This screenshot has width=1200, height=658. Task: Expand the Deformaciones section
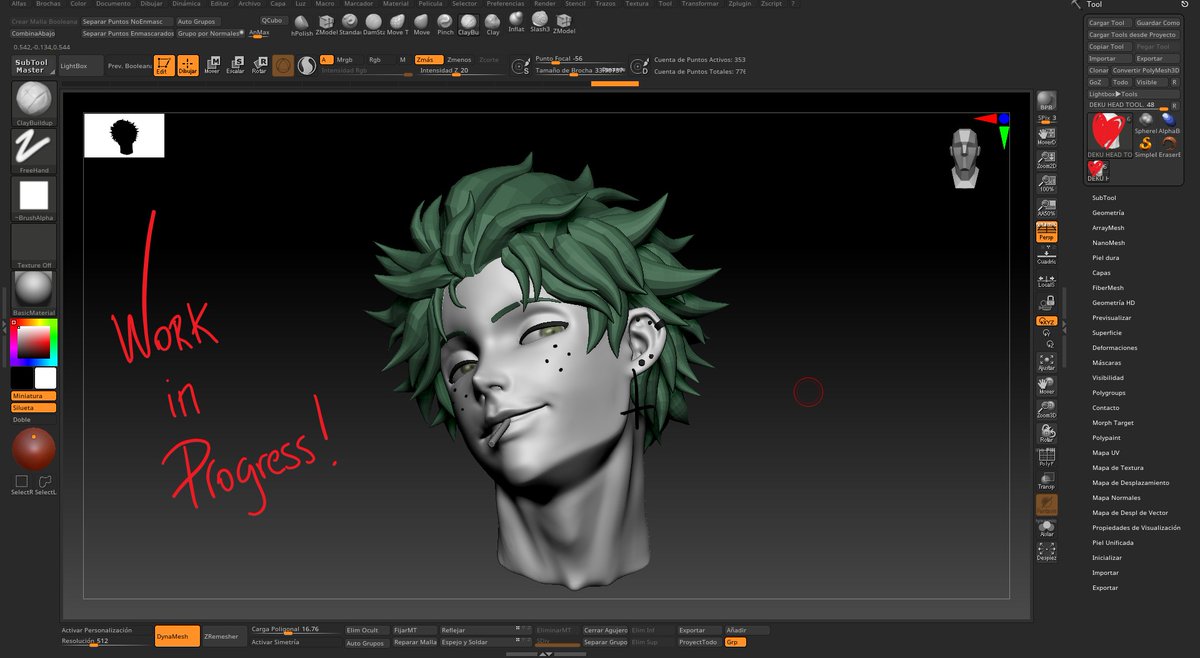(1115, 348)
